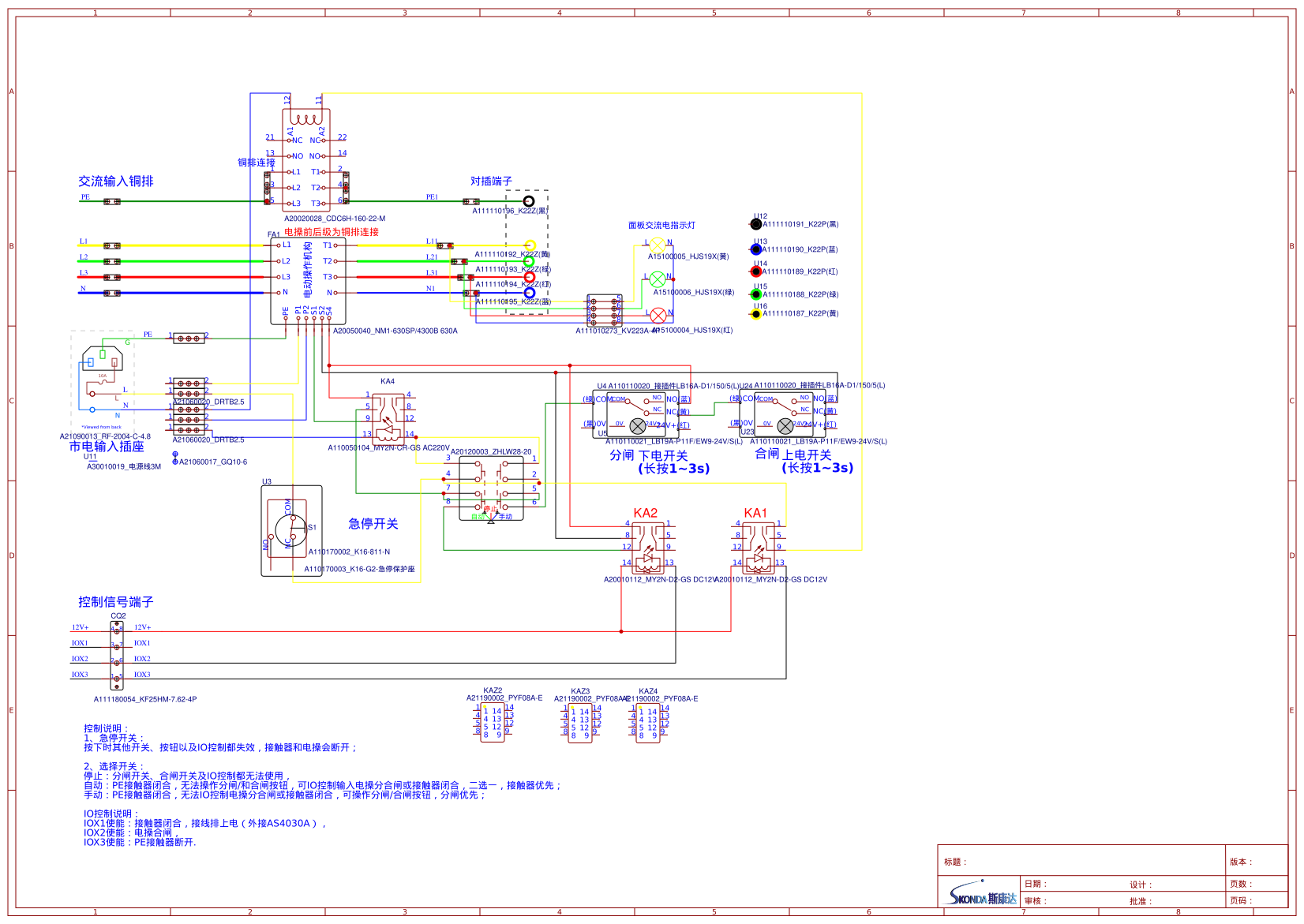
Task: Click the SKONDA logo in title block
Action: point(981,897)
